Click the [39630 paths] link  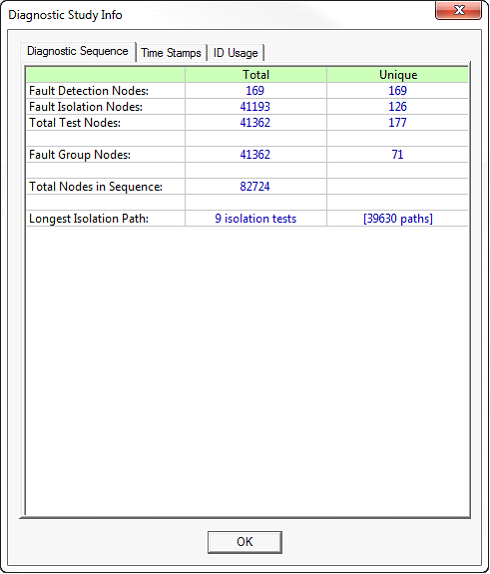click(398, 219)
